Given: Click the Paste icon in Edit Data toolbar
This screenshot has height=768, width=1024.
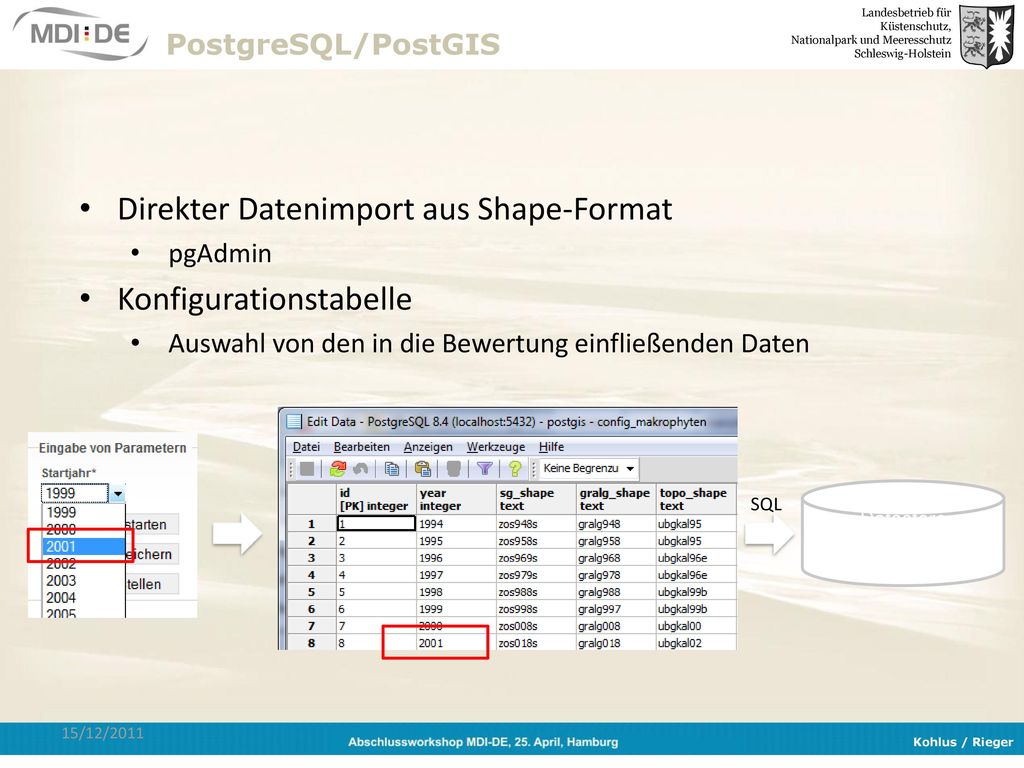Looking at the screenshot, I should point(423,468).
